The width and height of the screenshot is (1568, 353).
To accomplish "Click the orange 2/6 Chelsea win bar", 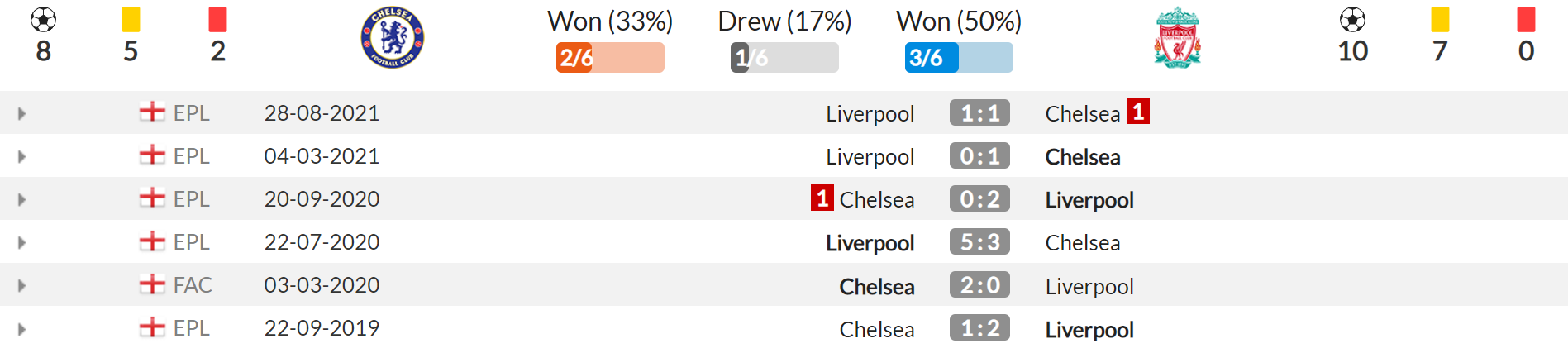I will pyautogui.click(x=610, y=58).
